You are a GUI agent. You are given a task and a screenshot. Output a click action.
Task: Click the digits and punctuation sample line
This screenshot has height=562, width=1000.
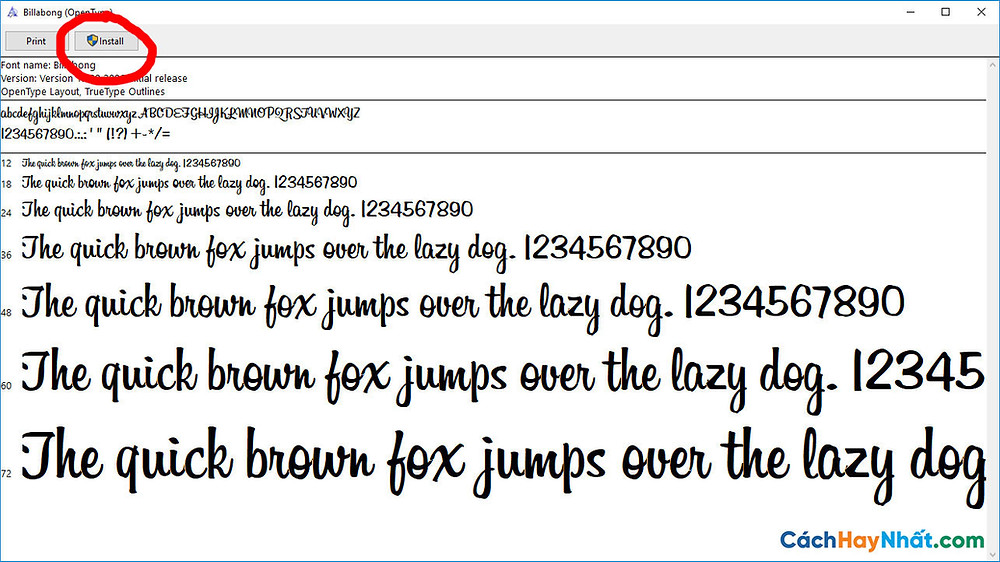[85, 134]
